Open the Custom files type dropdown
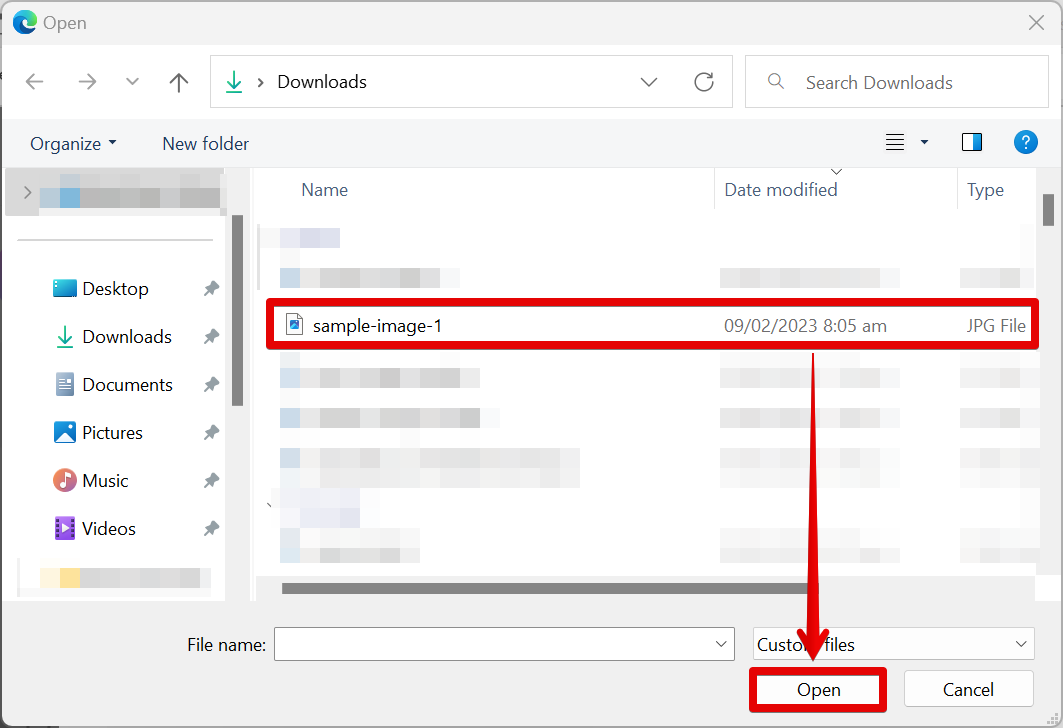Image resolution: width=1063 pixels, height=728 pixels. coord(892,645)
